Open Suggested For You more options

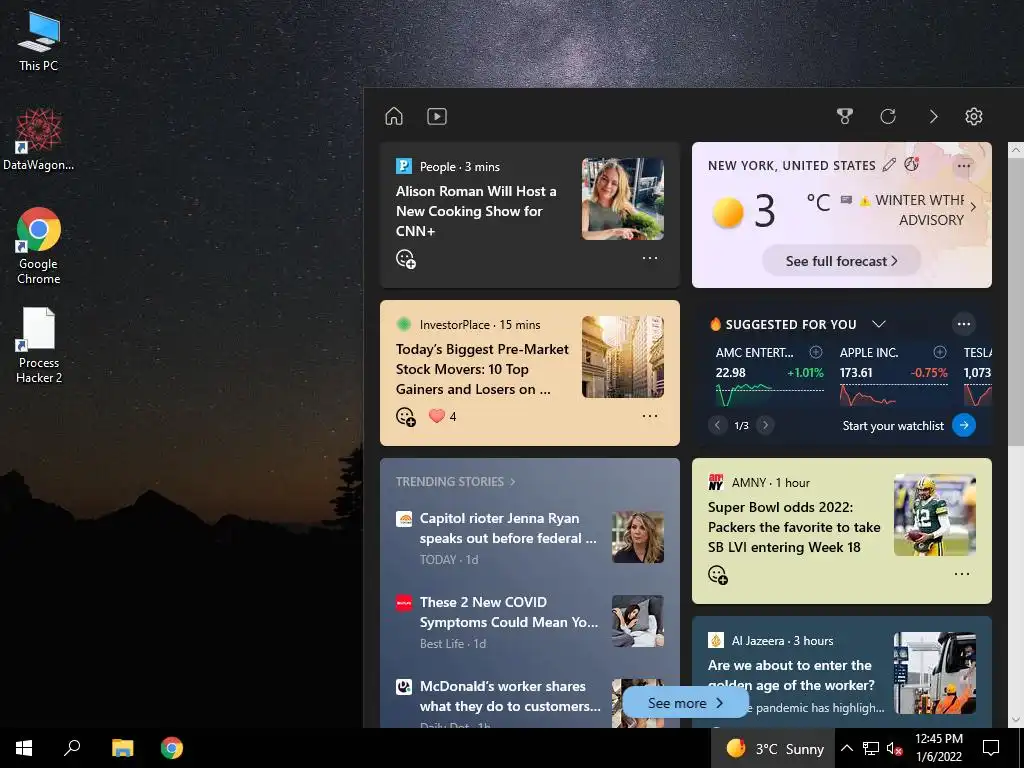(x=964, y=324)
